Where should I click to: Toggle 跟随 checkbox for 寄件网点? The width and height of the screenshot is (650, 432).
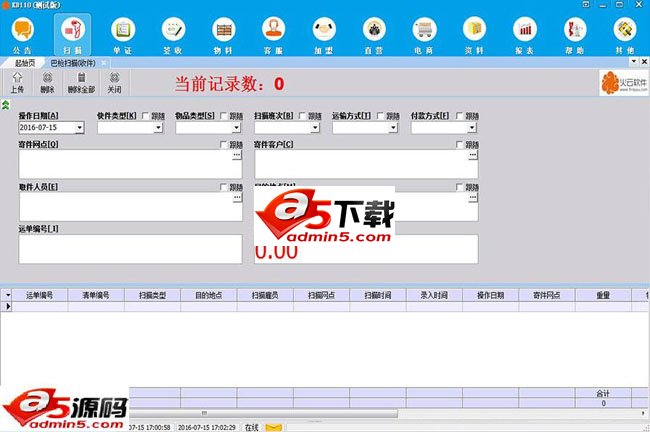[x=224, y=144]
